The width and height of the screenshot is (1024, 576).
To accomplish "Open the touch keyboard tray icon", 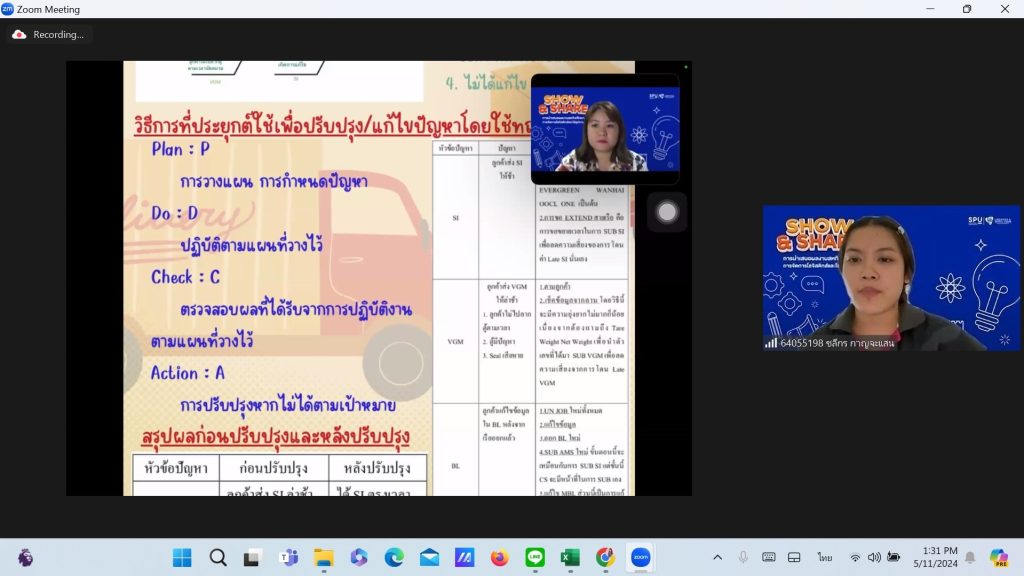I will (x=769, y=558).
